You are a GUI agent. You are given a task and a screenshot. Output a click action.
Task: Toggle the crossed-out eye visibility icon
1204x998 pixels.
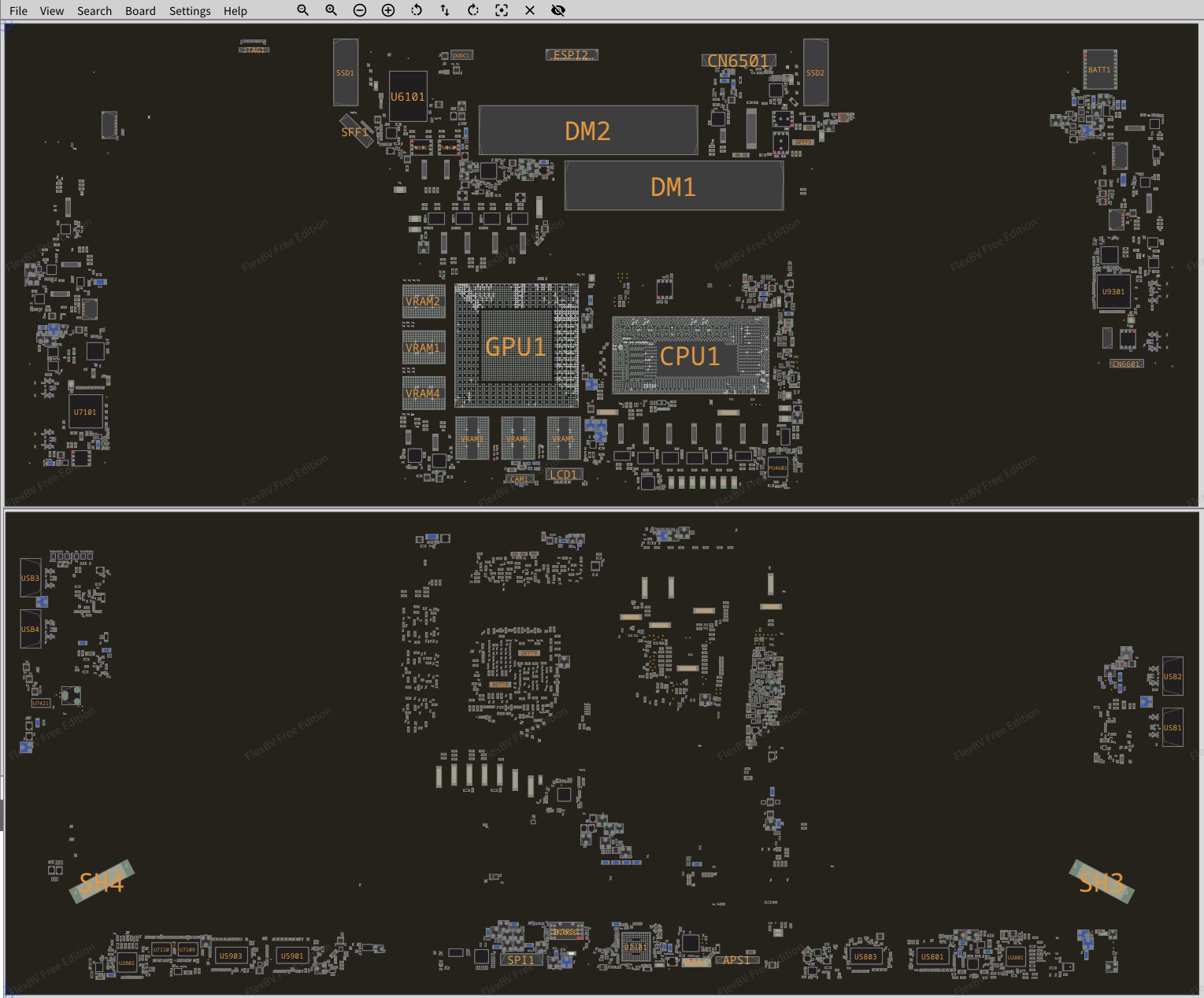558,10
